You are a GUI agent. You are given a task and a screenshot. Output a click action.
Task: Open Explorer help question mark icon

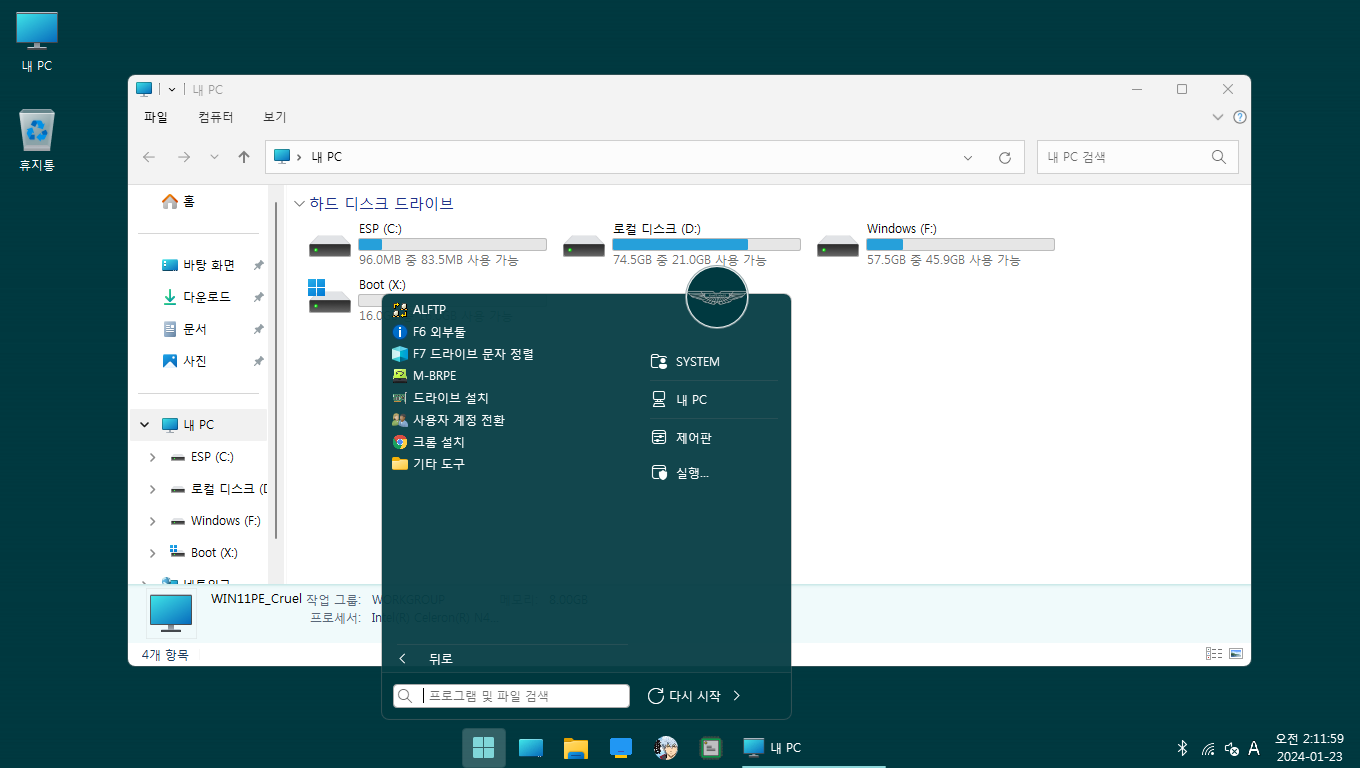pyautogui.click(x=1240, y=117)
